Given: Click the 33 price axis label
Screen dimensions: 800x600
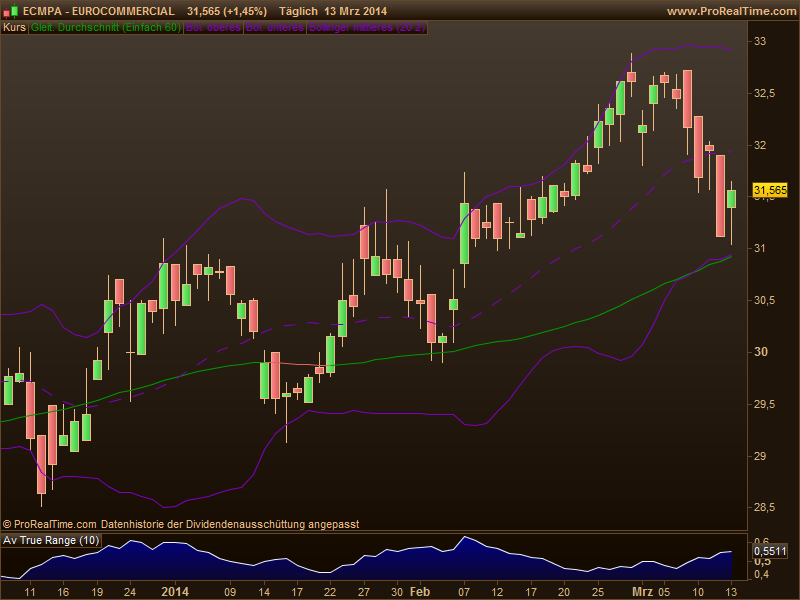Looking at the screenshot, I should tap(760, 41).
